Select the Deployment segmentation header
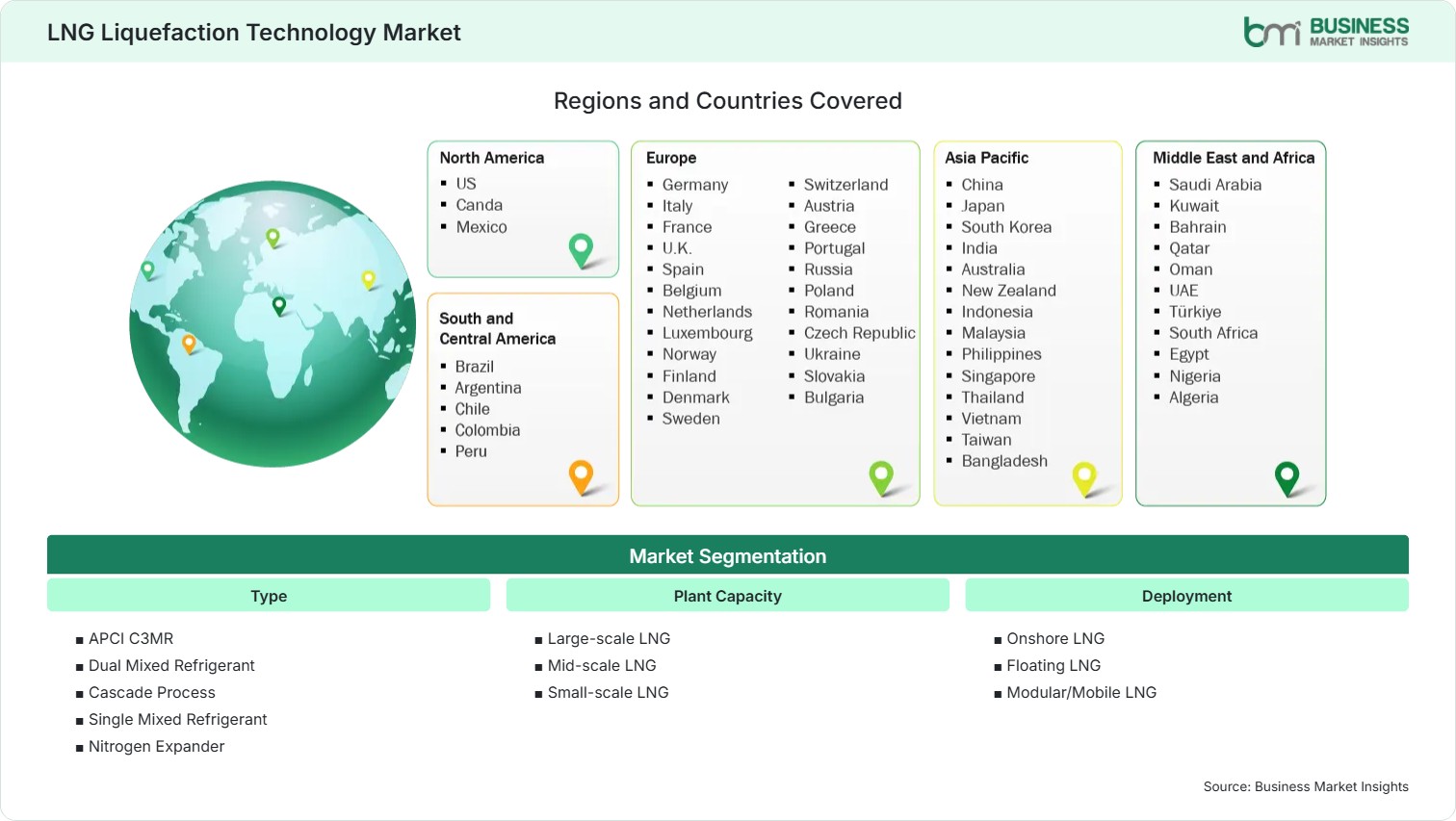The height and width of the screenshot is (821, 1456). 1186,596
